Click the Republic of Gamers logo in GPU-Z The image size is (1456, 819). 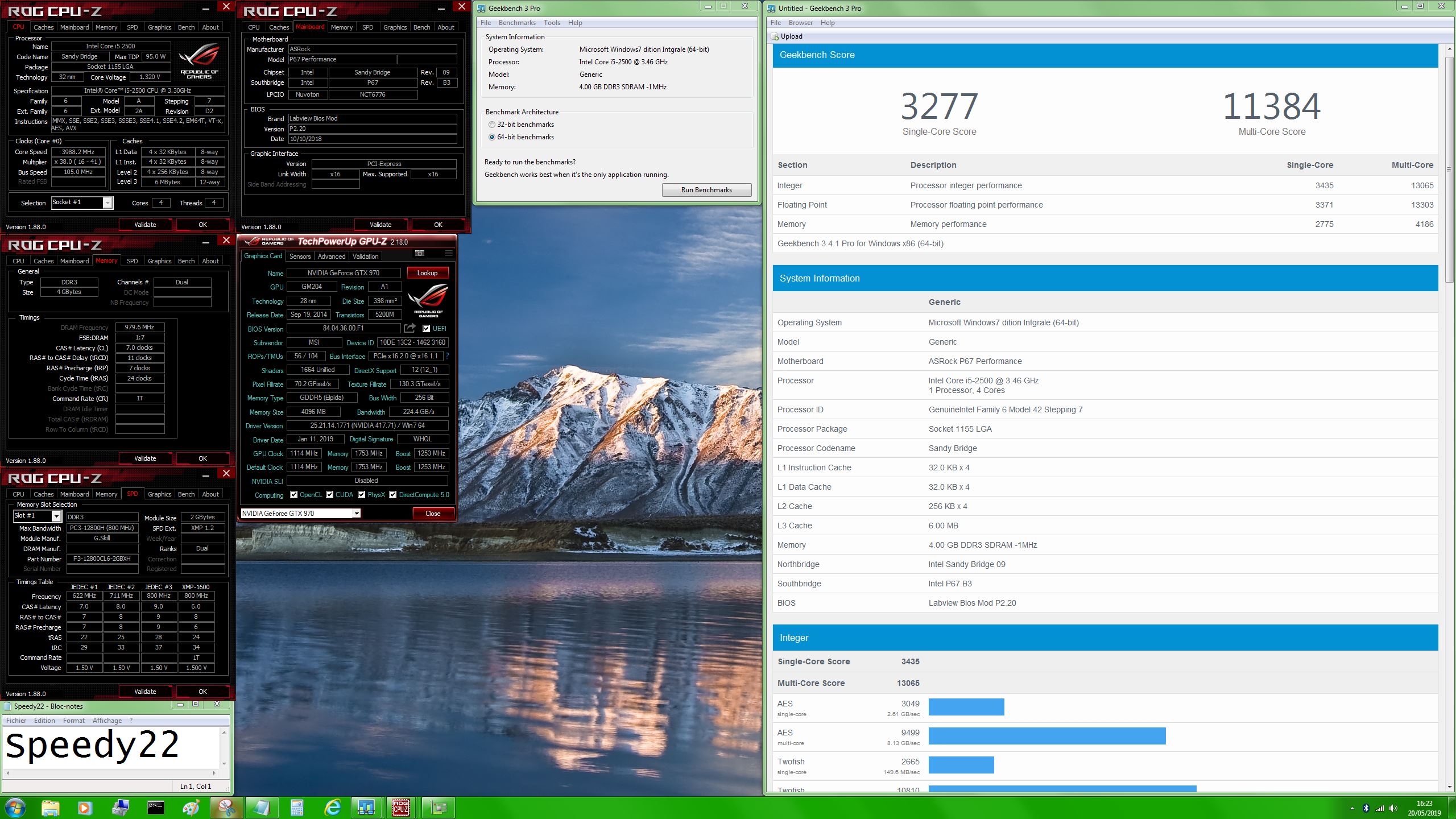coord(428,300)
